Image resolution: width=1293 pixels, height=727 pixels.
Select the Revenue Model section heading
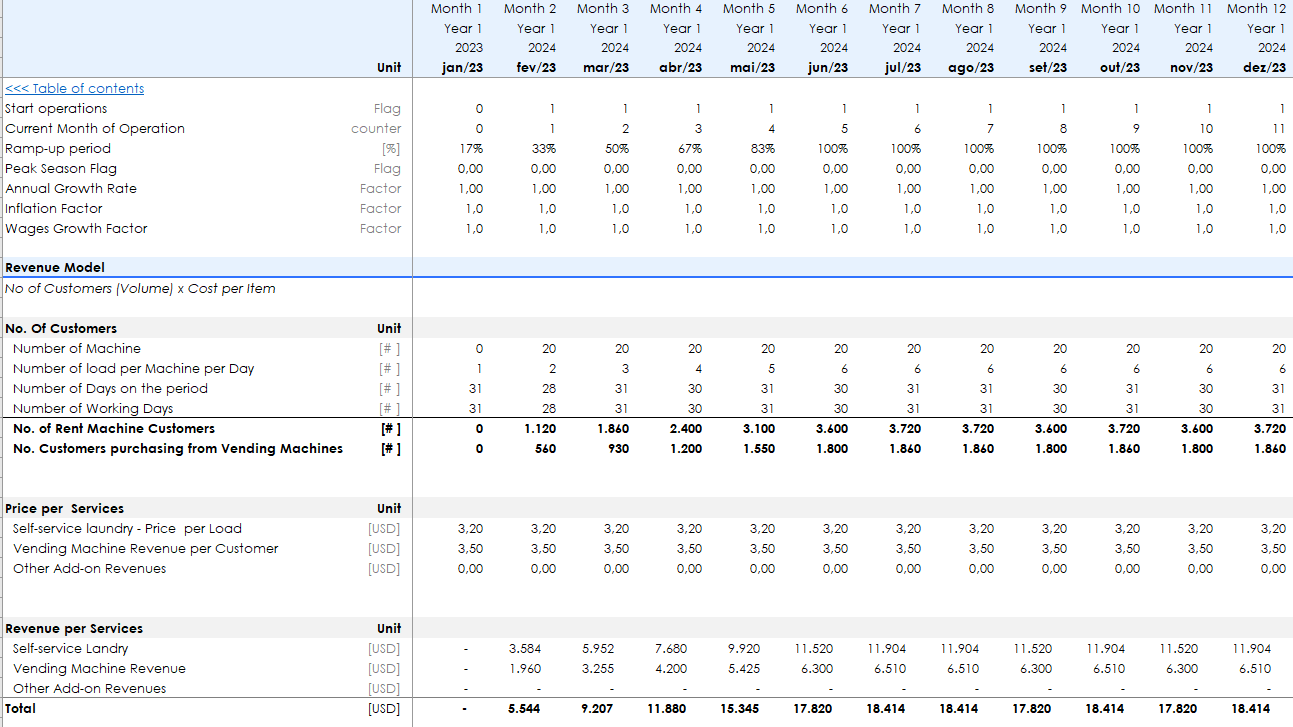coord(55,268)
